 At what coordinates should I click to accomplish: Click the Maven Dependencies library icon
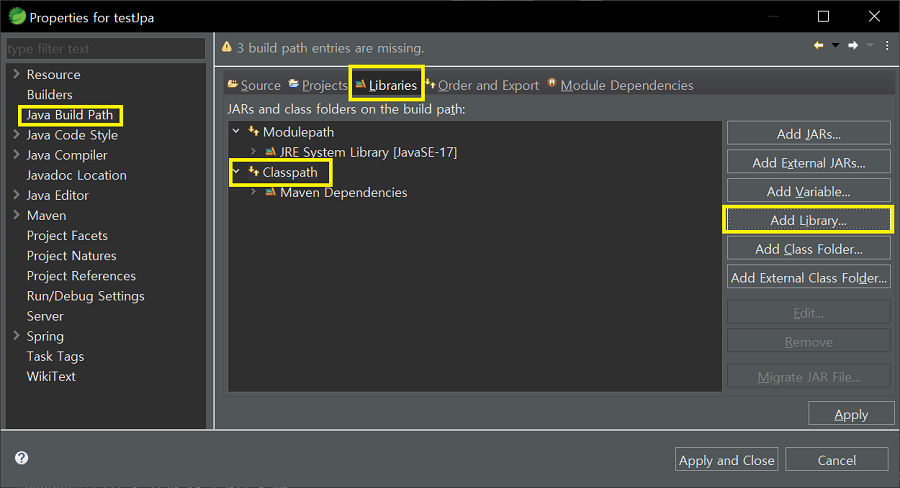point(271,192)
